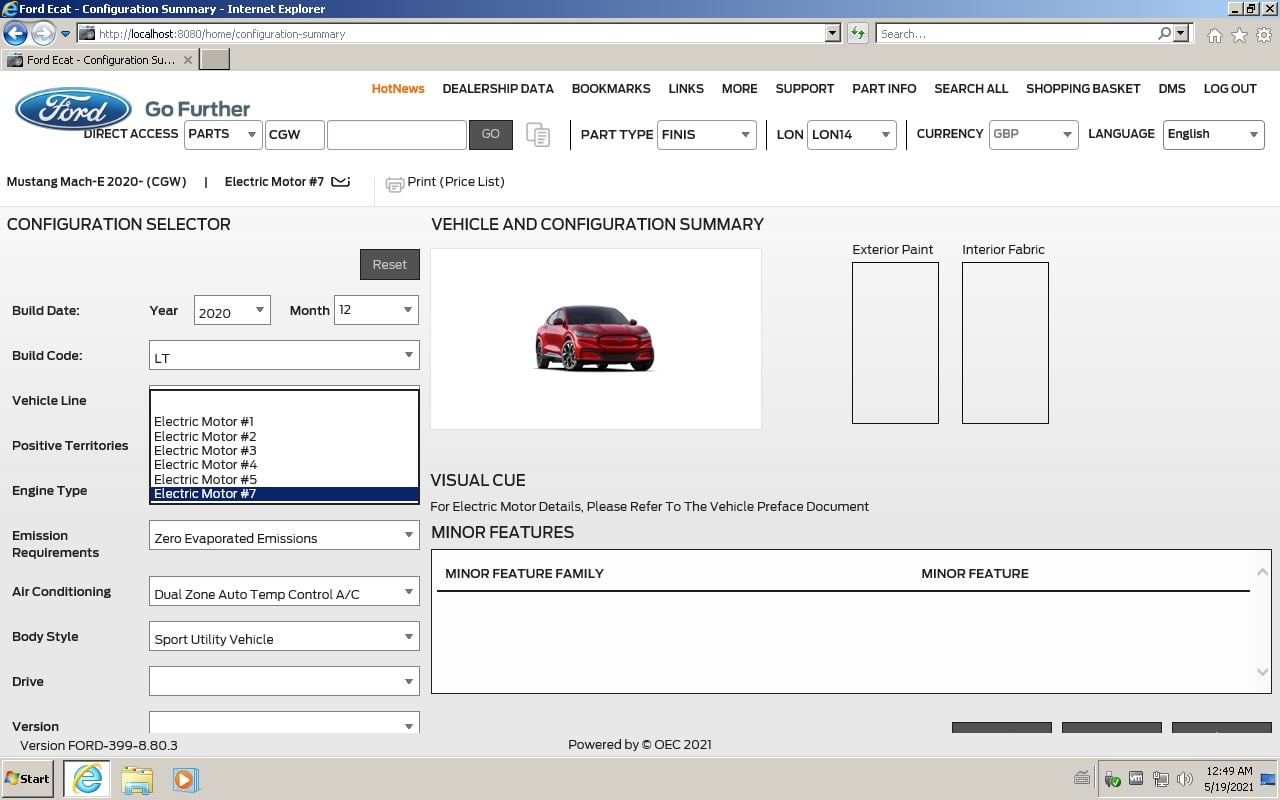1280x800 pixels.
Task: Click the IE Search box
Action: pos(1016,34)
